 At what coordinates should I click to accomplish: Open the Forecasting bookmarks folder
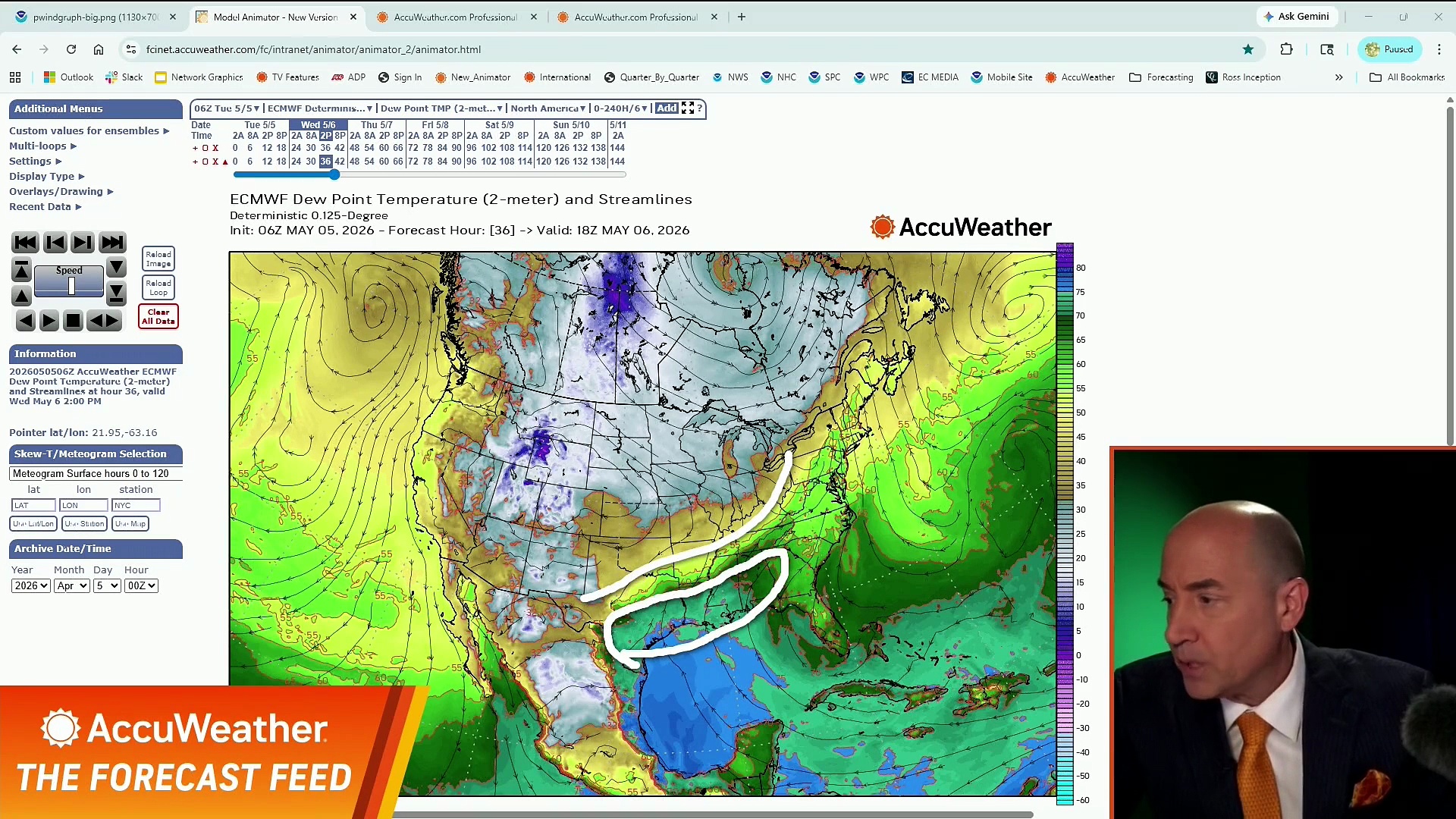click(1161, 77)
